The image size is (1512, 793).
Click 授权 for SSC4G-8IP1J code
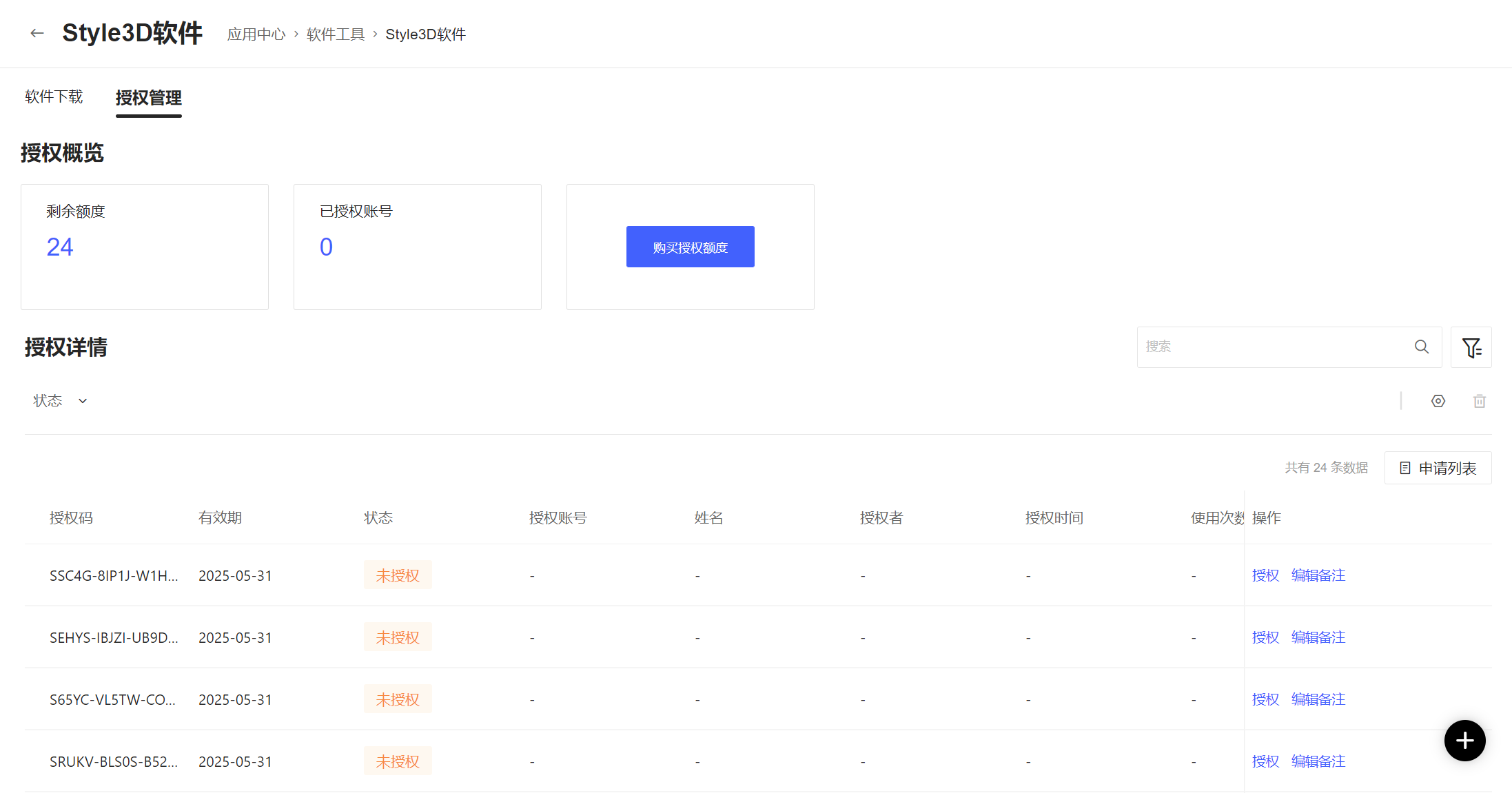[1265, 575]
